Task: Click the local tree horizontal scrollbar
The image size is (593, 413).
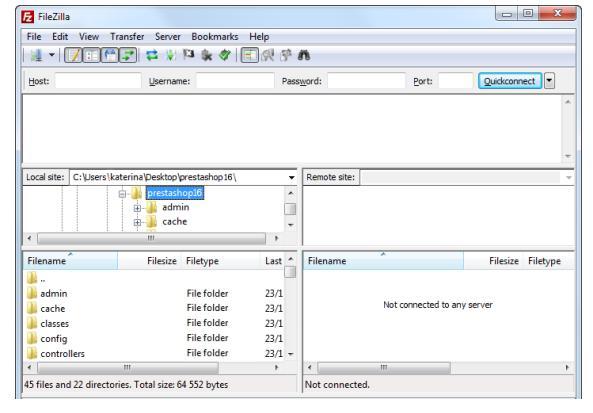Action: (151, 238)
